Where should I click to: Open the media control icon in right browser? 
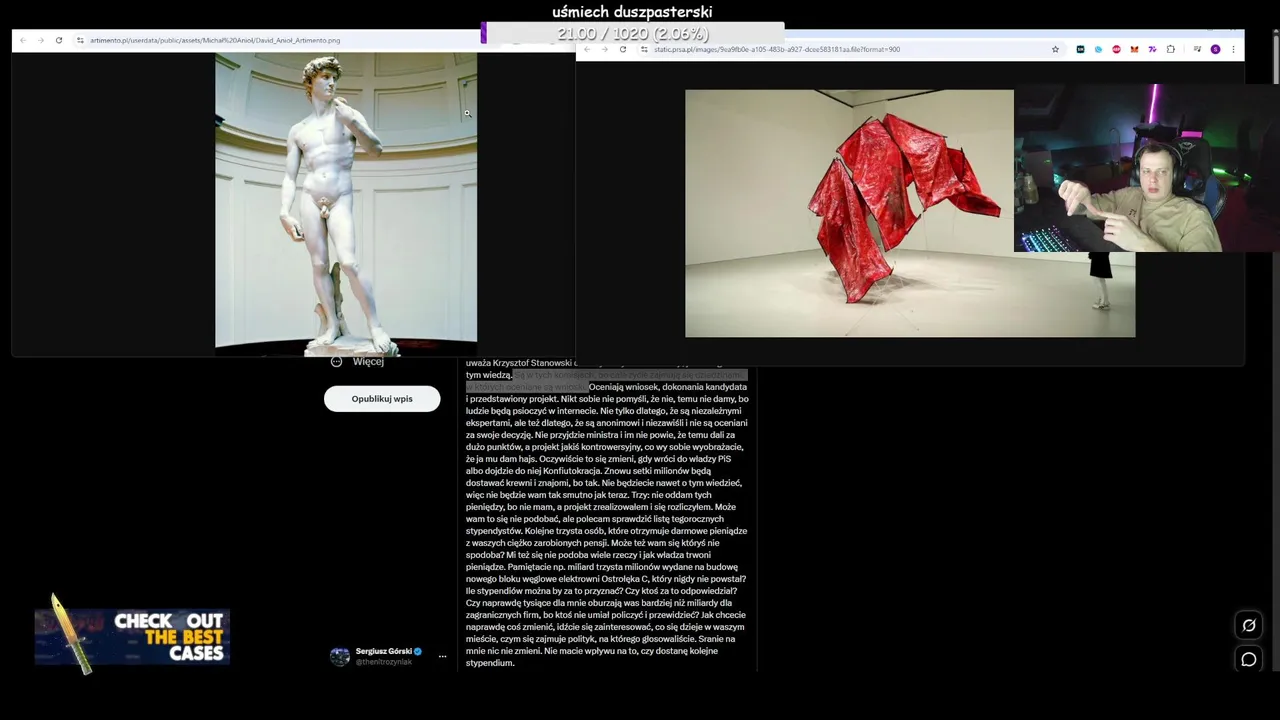(x=1197, y=49)
